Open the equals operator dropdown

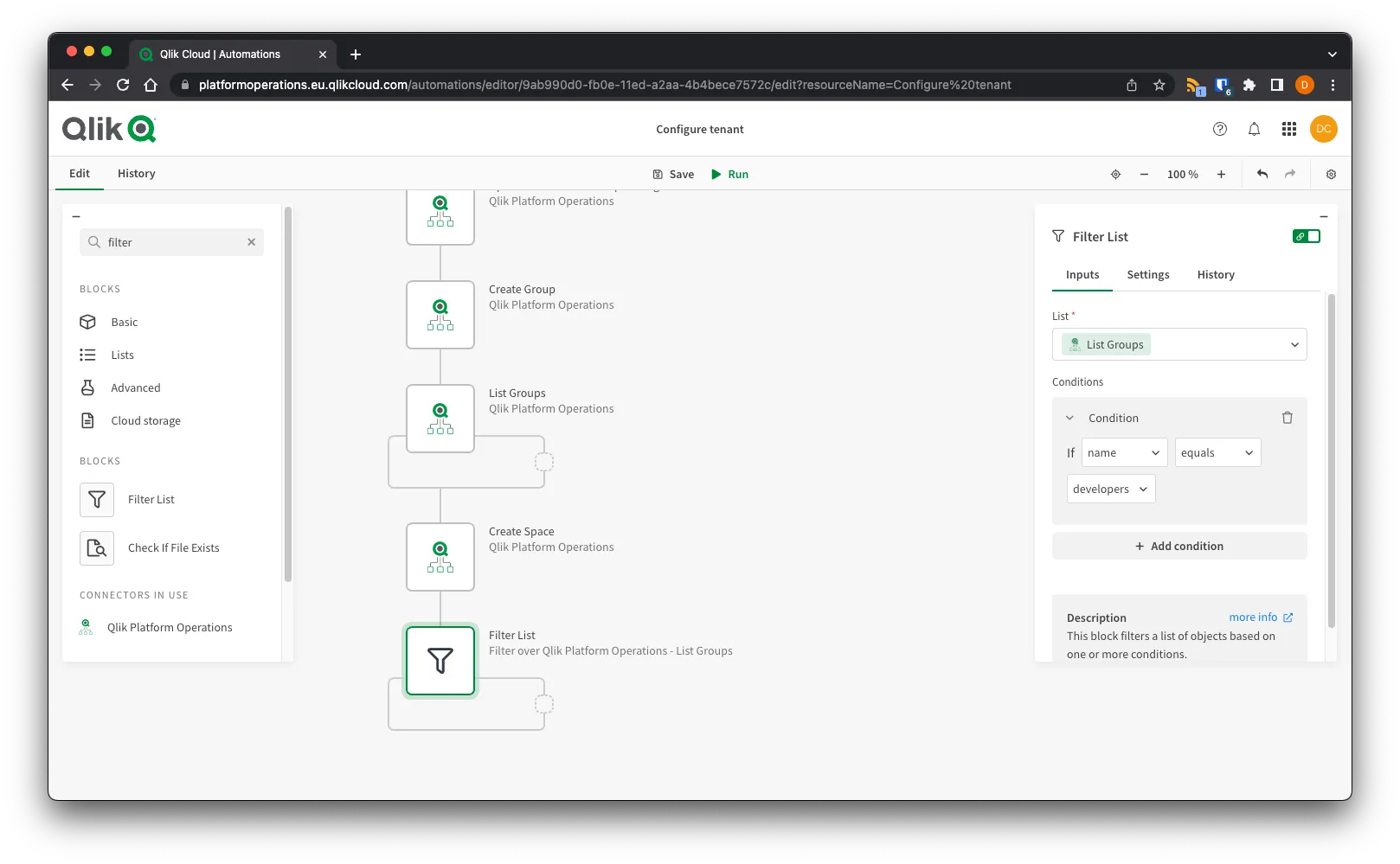pos(1217,452)
